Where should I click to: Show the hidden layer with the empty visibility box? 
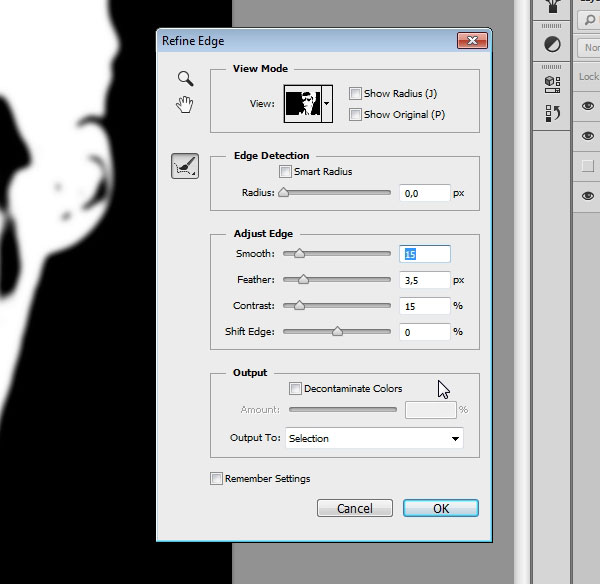pyautogui.click(x=588, y=166)
